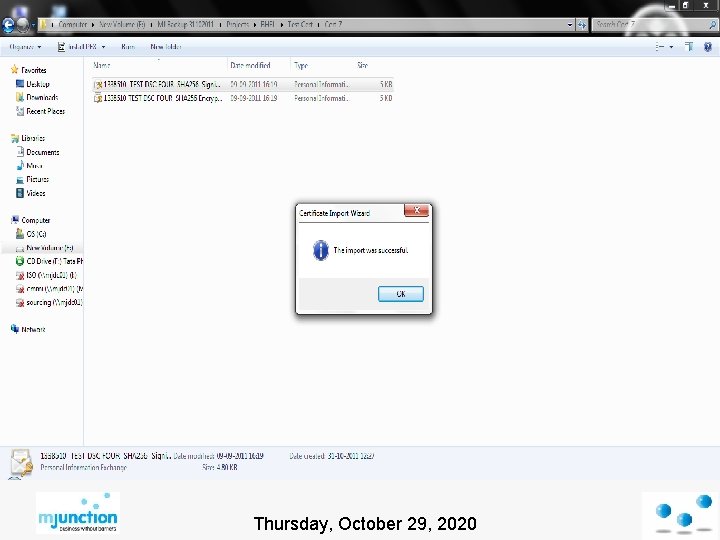Open the Organize menu
This screenshot has width=720, height=540.
(25, 47)
